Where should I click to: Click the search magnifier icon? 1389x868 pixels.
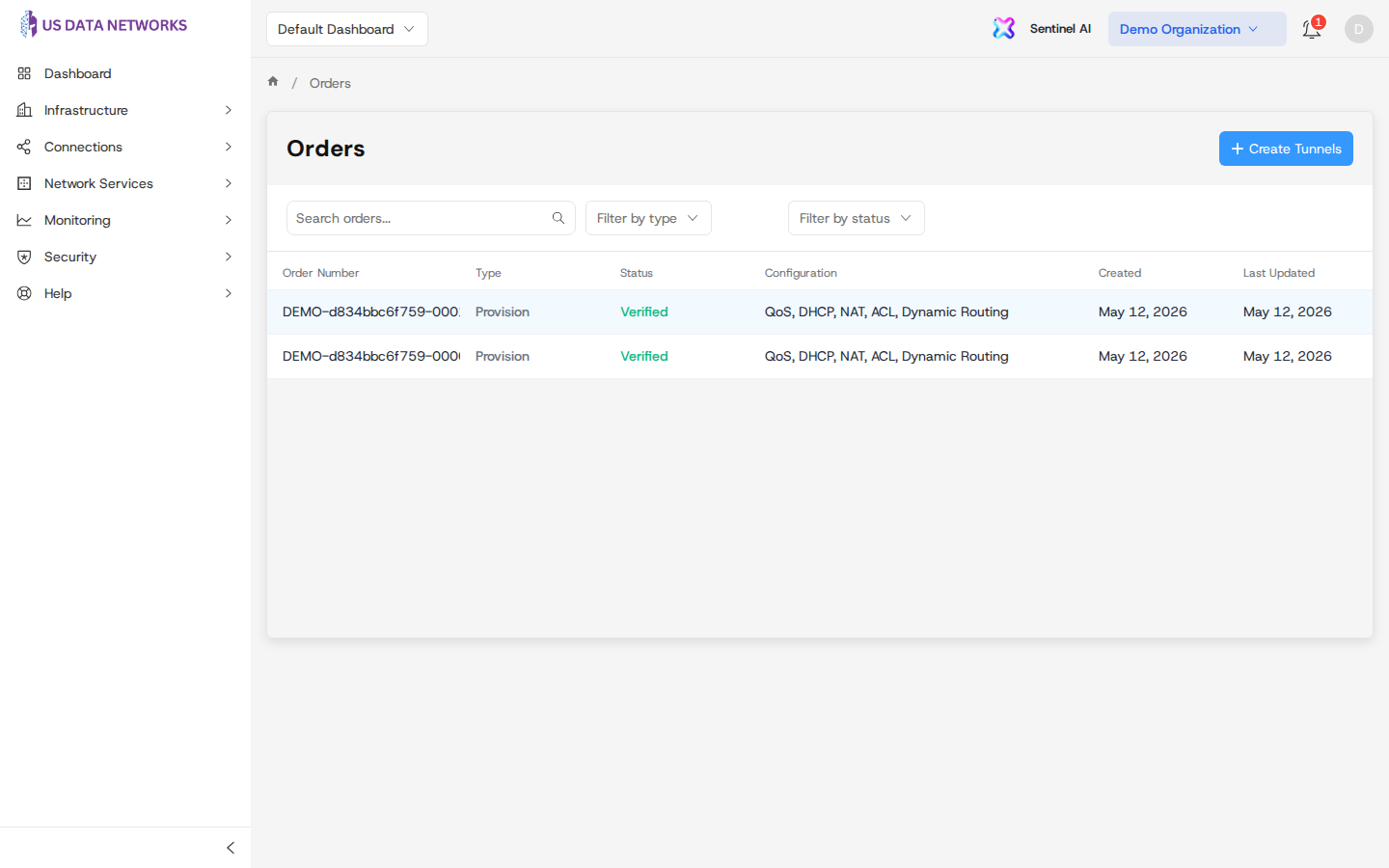click(558, 218)
